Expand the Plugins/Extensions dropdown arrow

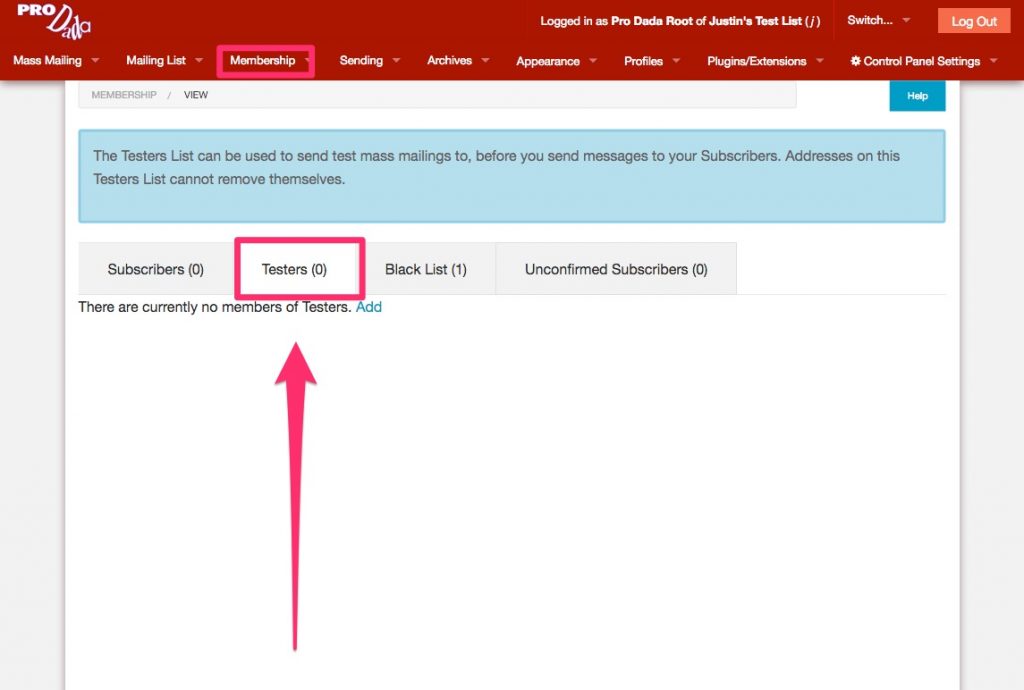[820, 61]
